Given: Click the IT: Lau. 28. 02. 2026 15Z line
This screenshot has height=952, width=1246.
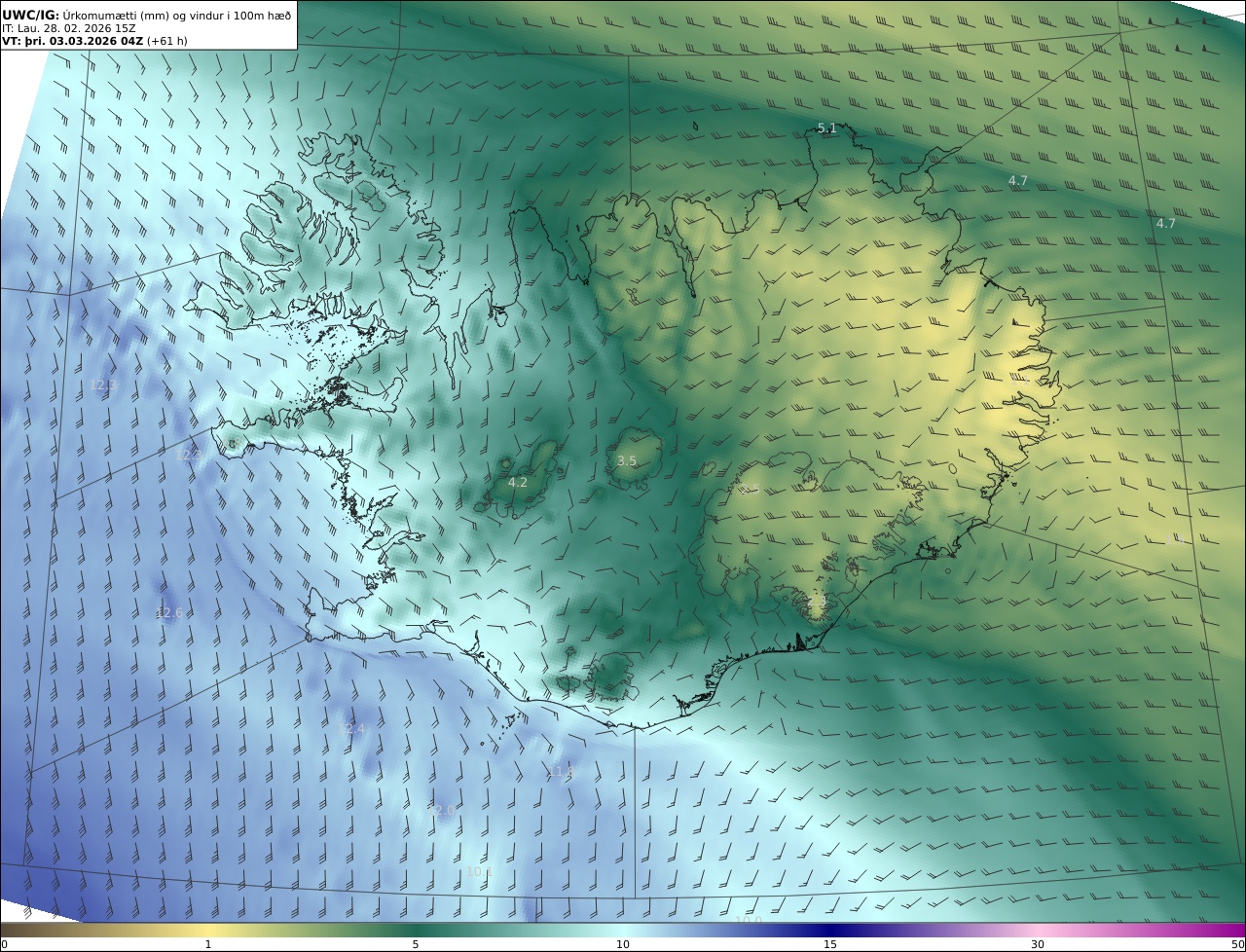Looking at the screenshot, I should point(69,28).
